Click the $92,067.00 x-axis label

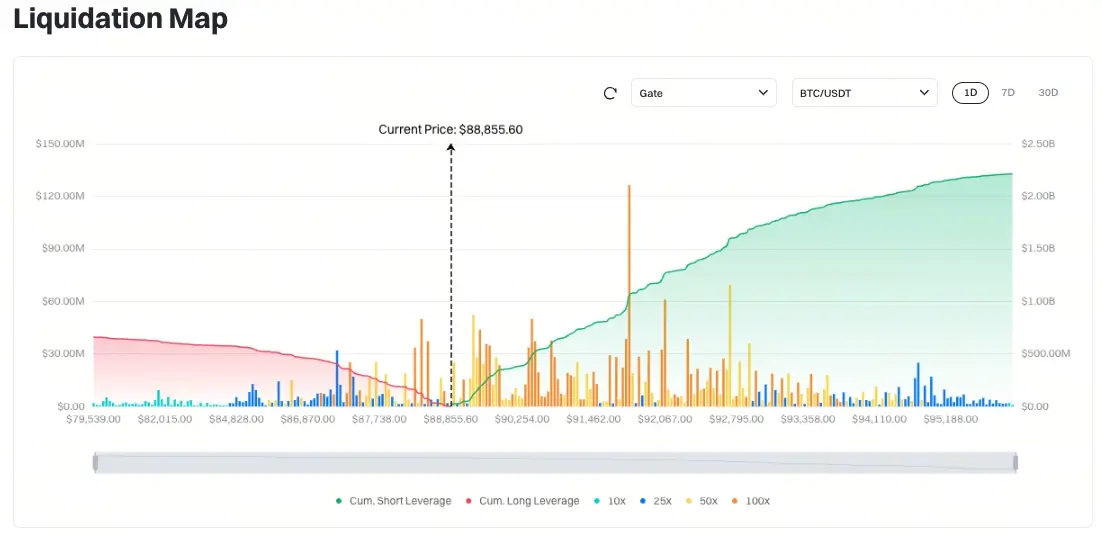coord(665,420)
